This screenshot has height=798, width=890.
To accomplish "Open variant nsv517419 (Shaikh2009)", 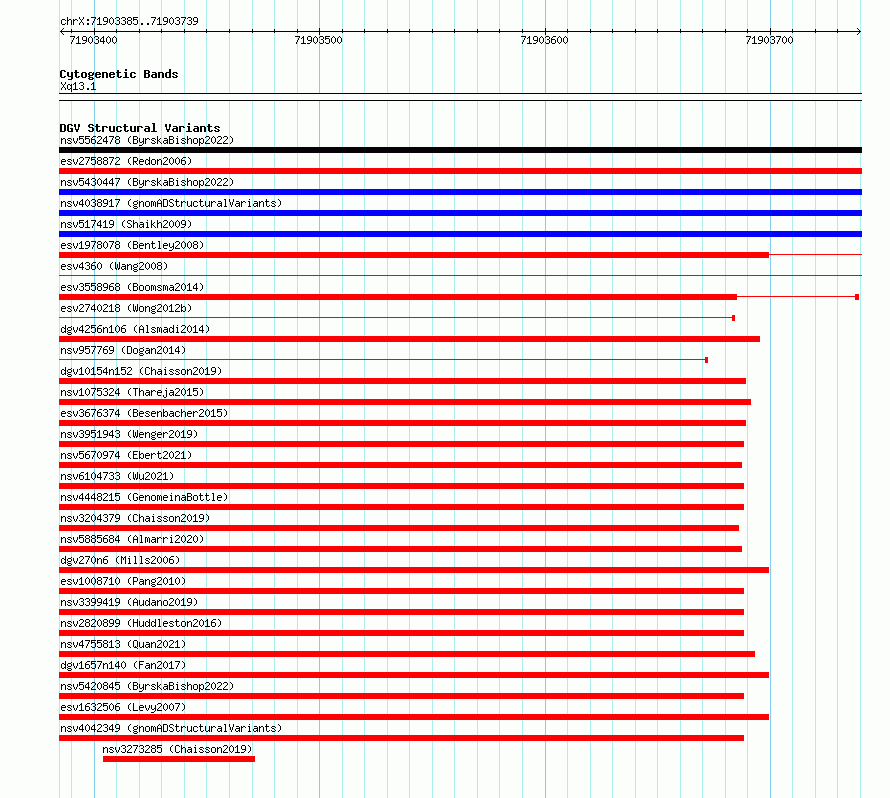I will (x=126, y=224).
